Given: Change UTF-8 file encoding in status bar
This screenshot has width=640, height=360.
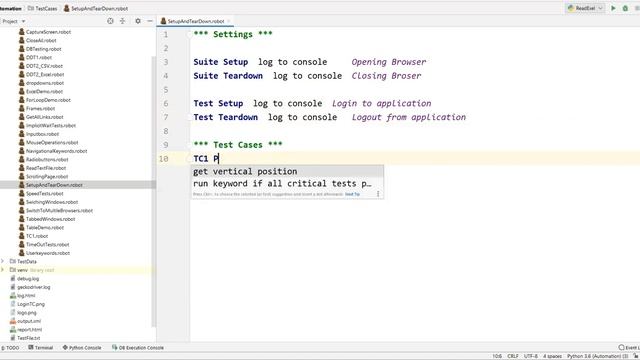Looking at the screenshot, I should (x=531, y=356).
